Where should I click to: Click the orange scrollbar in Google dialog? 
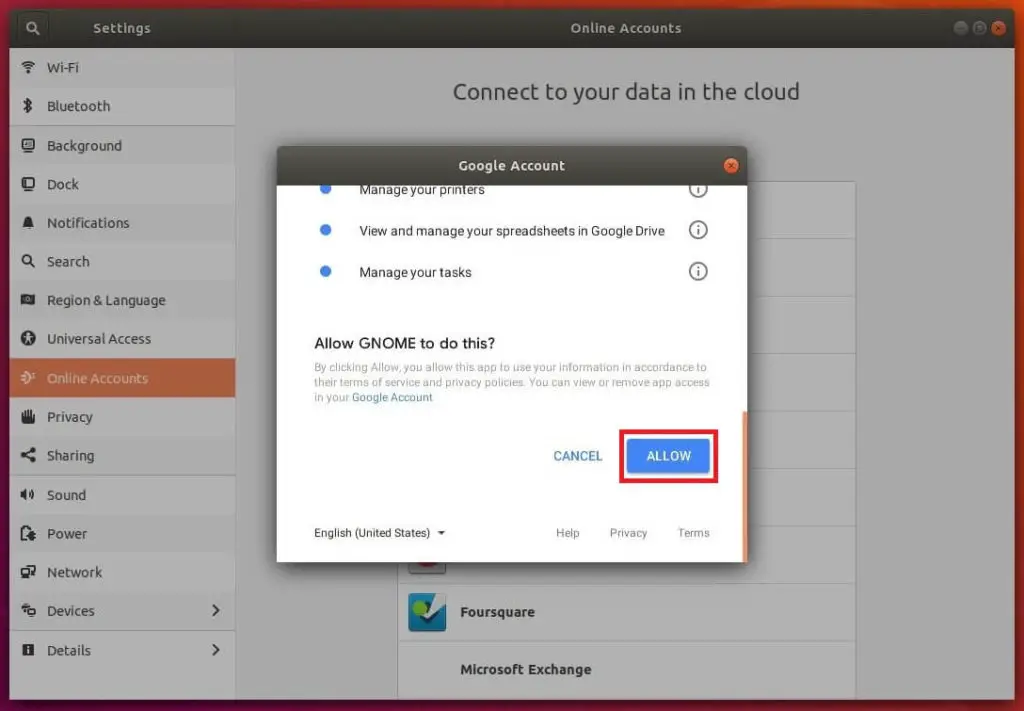(744, 486)
